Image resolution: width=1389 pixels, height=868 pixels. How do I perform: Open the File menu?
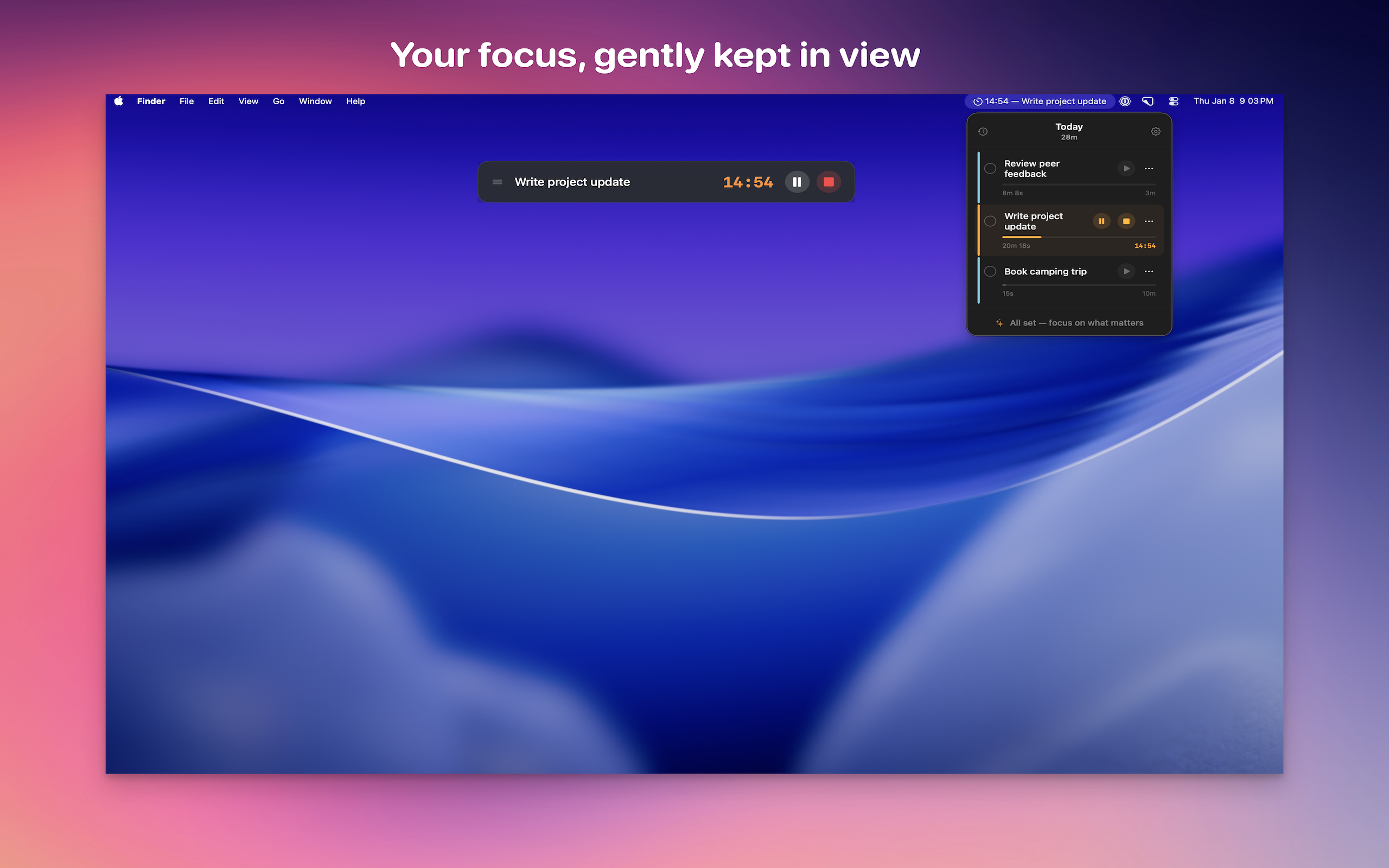(186, 101)
